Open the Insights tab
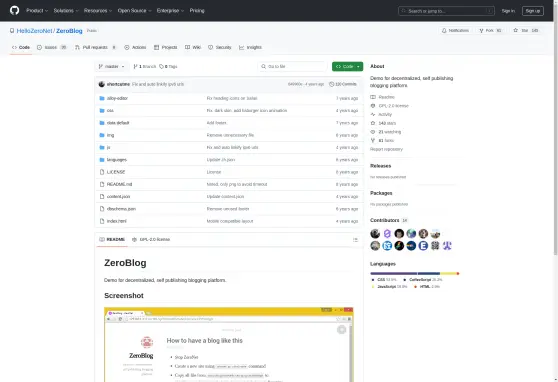This screenshot has width=558, height=382. [250, 47]
